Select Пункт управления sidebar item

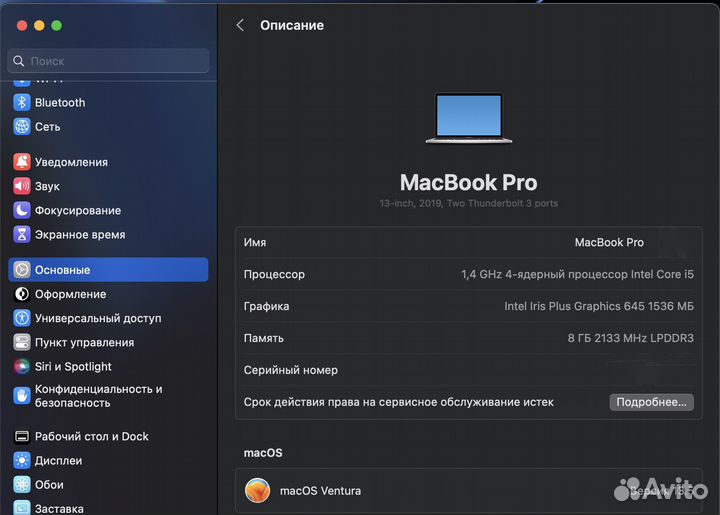pos(108,342)
